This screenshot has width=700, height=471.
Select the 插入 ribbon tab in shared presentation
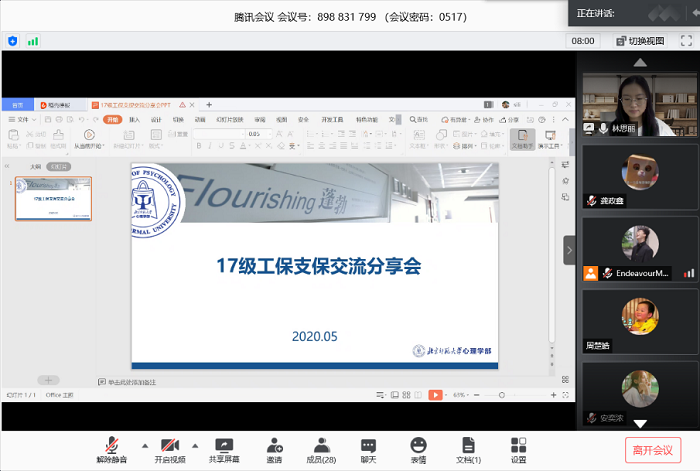pyautogui.click(x=134, y=119)
